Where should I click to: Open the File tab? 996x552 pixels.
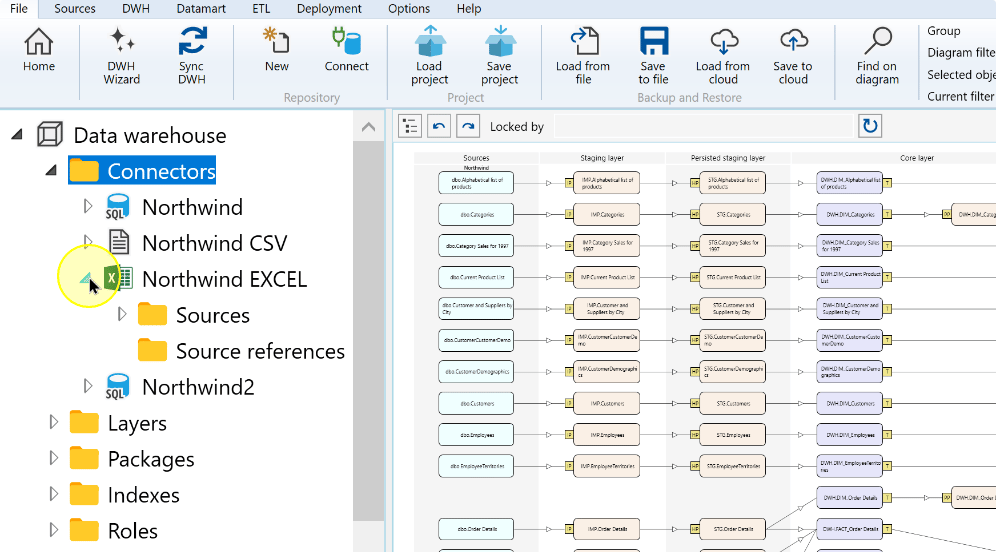[19, 9]
